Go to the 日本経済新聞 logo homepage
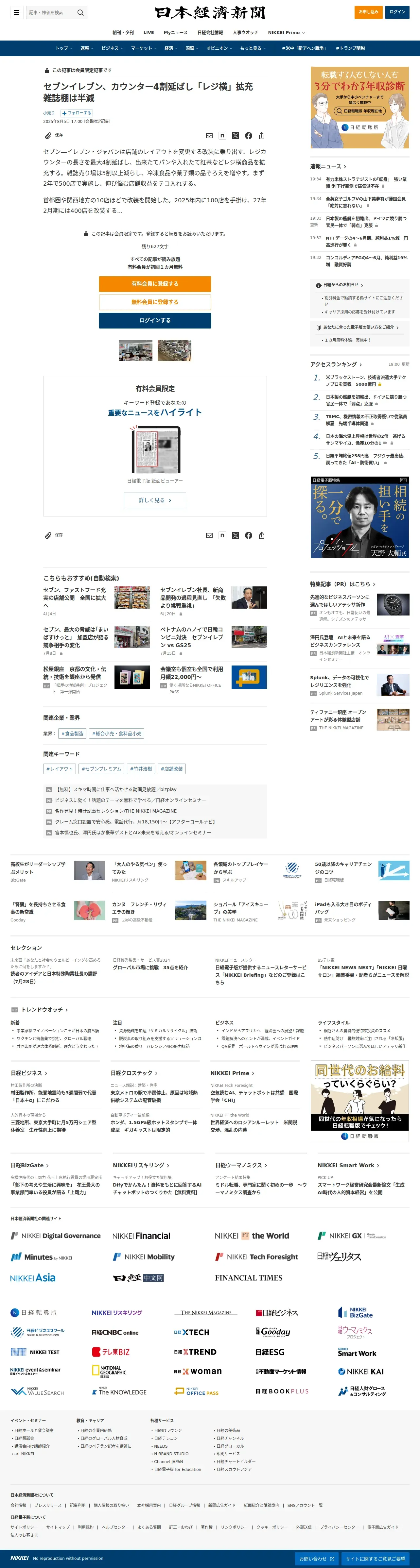The height and width of the screenshot is (1568, 420). (x=210, y=13)
